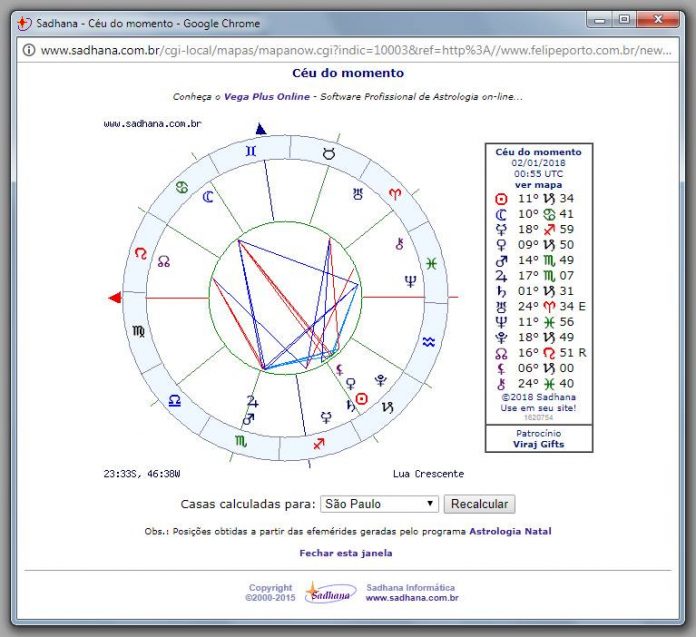
Task: Click the Aquarius sign on zodiac wheel
Action: point(429,342)
